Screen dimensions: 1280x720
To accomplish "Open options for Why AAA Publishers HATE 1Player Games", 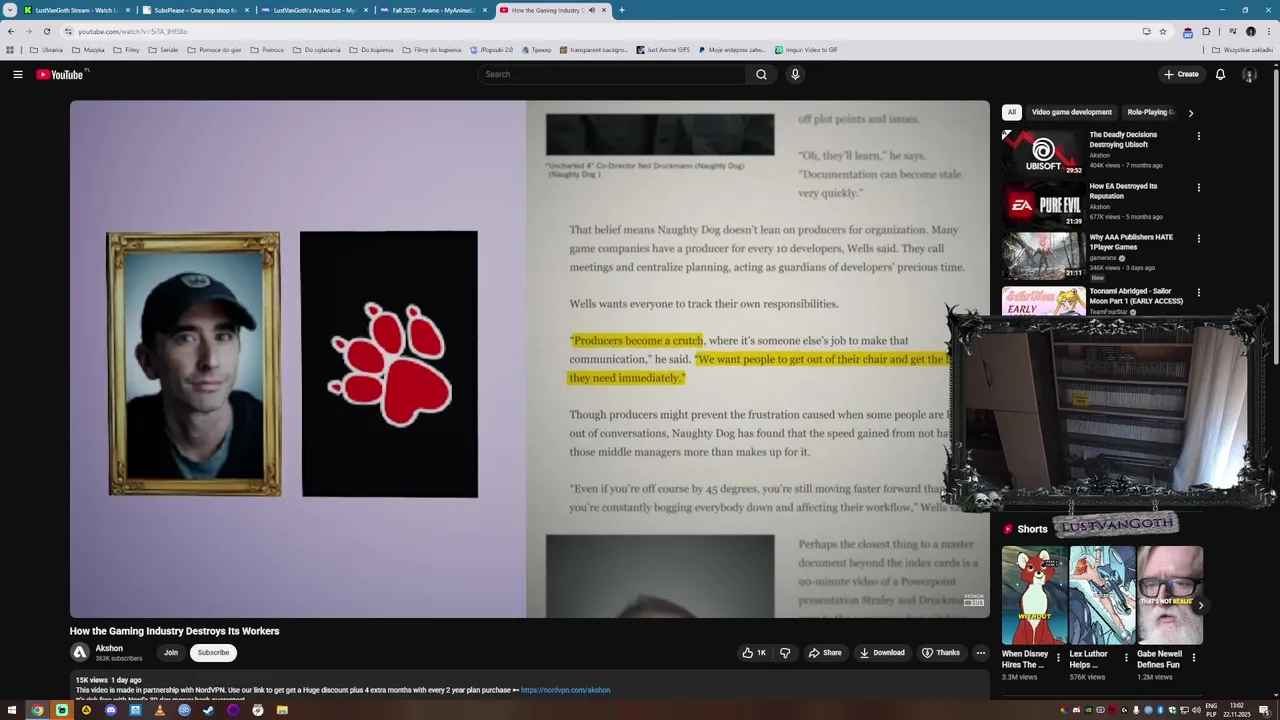I will 1198,239.
